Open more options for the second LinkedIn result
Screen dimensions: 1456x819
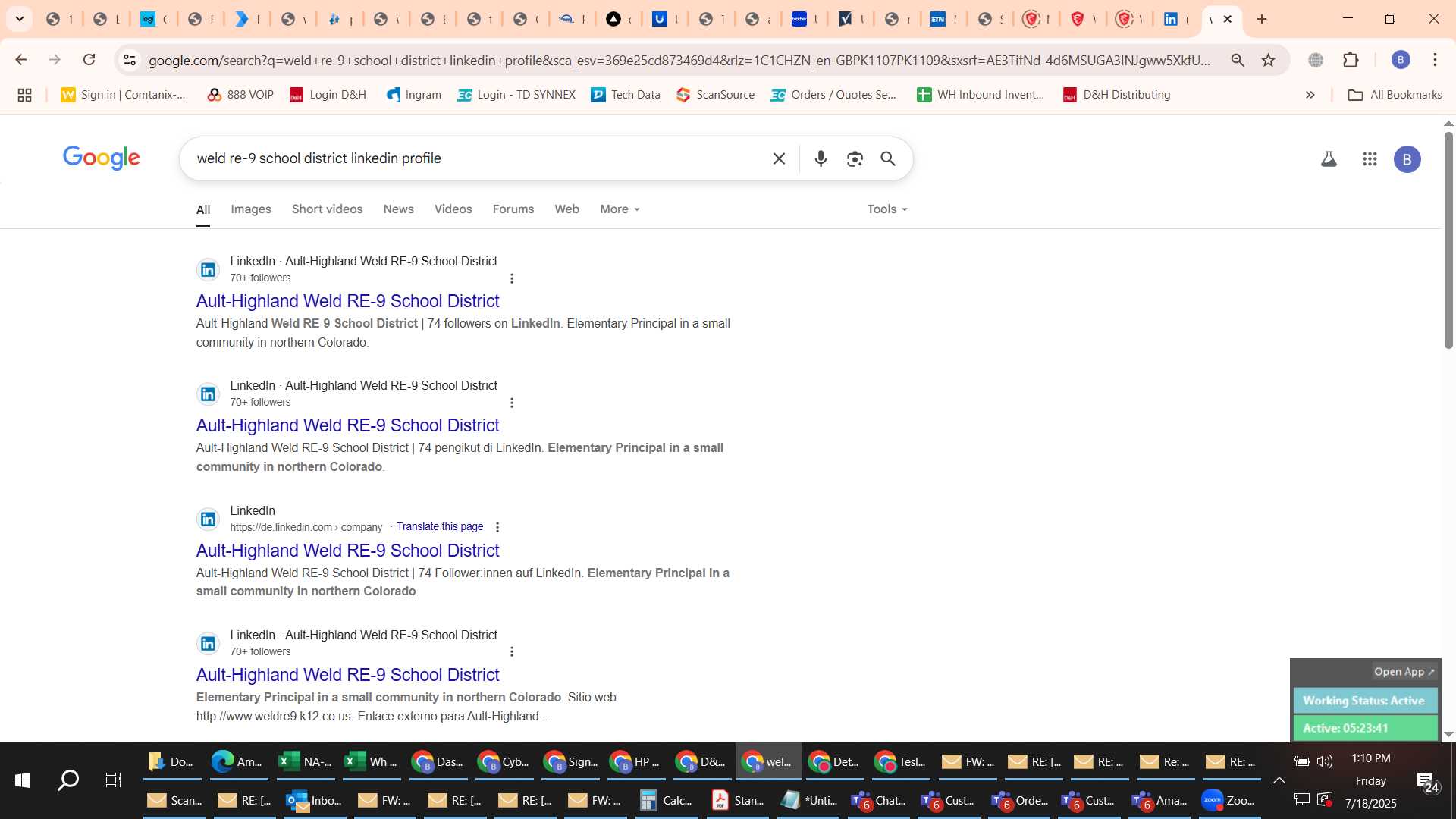pos(512,403)
